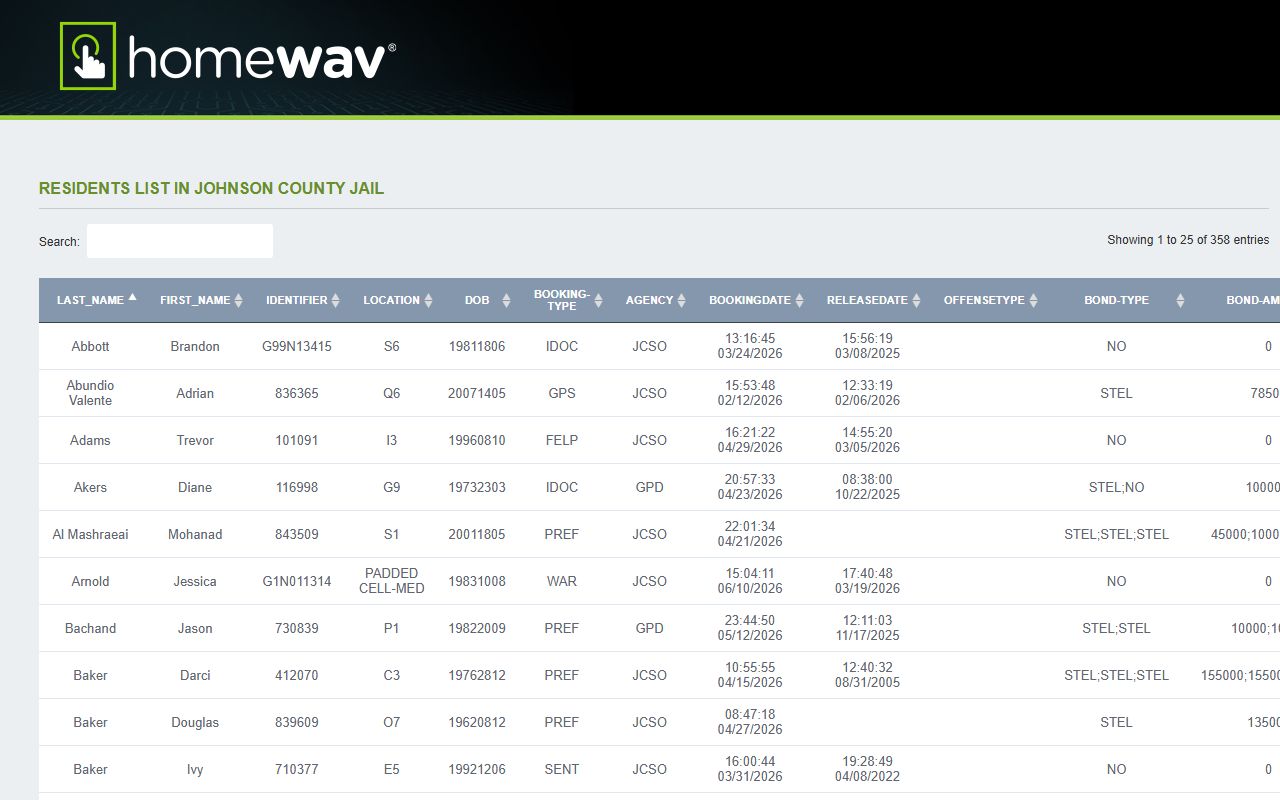Focus the Search input field

[180, 241]
